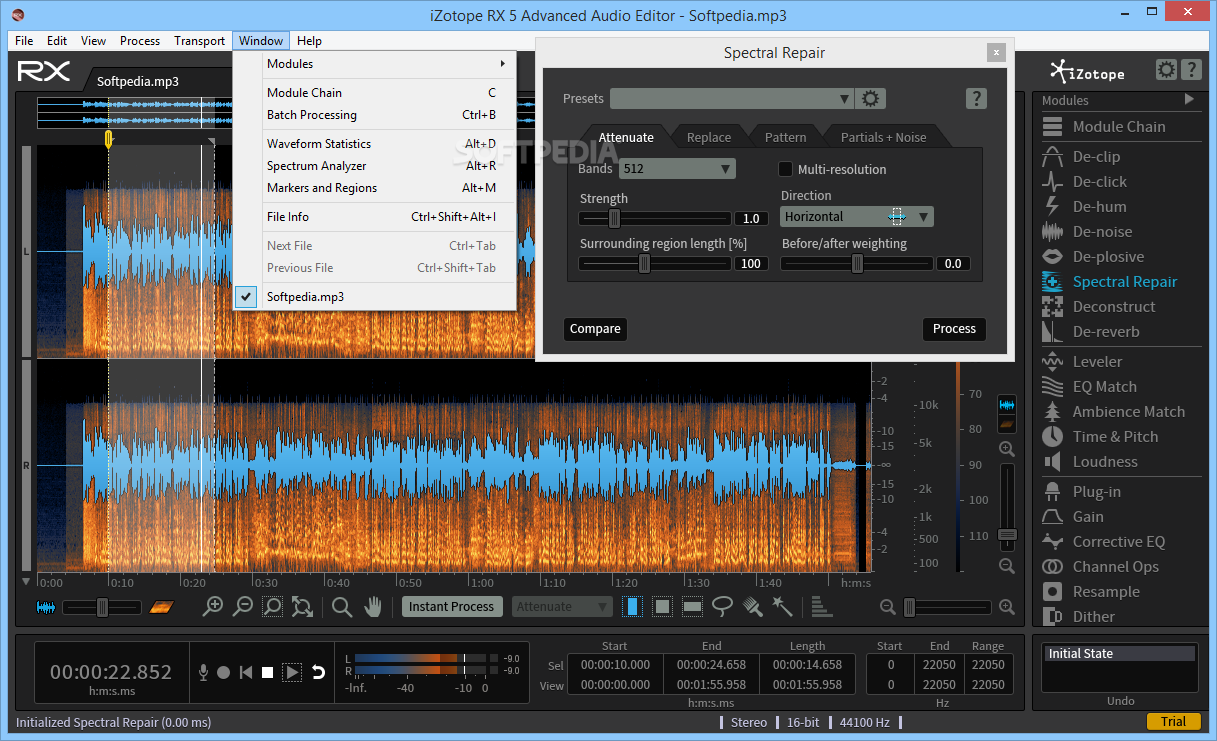Expand the Modules panel header arrow
The image size is (1217, 741).
coord(1189,99)
